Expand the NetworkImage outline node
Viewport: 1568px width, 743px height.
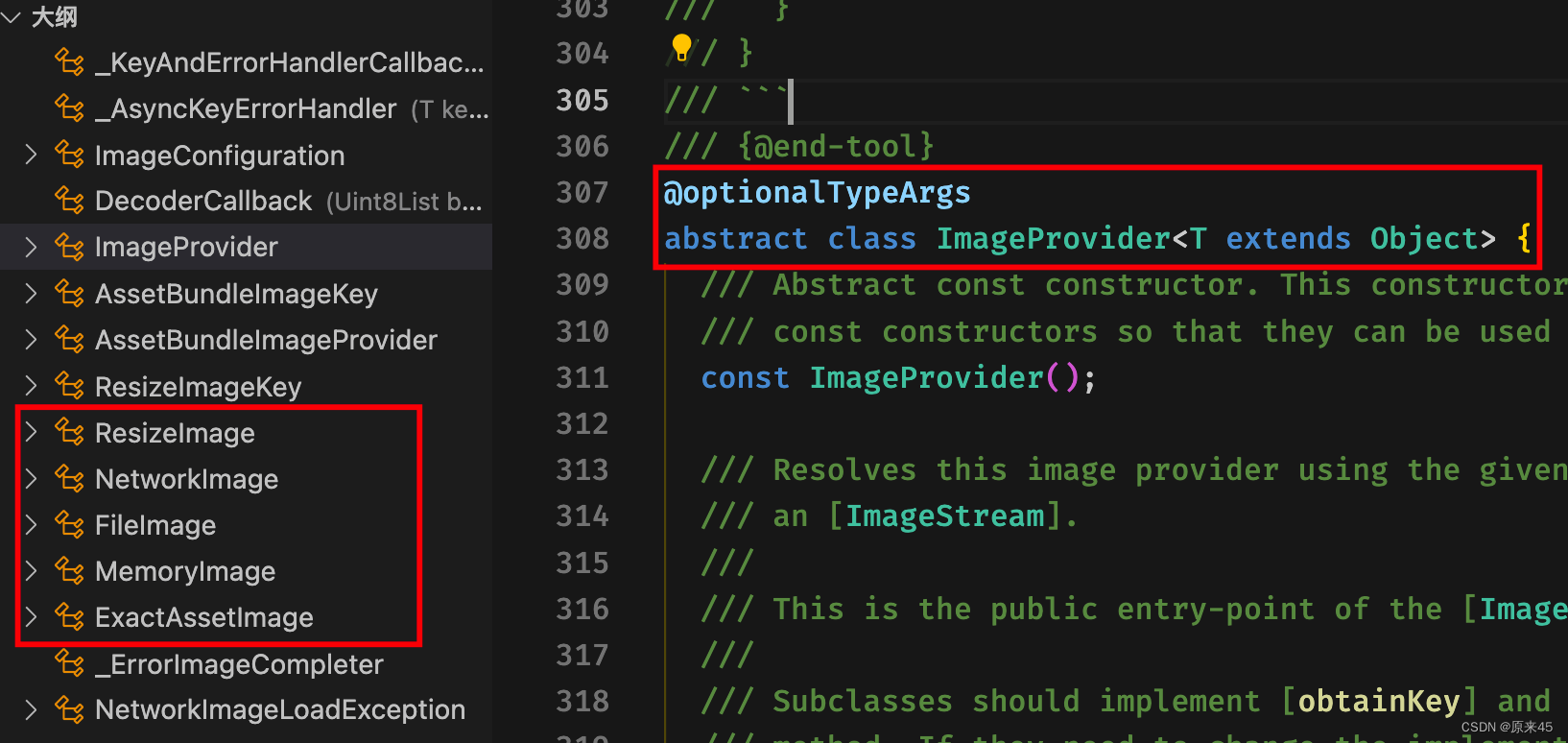(31, 478)
